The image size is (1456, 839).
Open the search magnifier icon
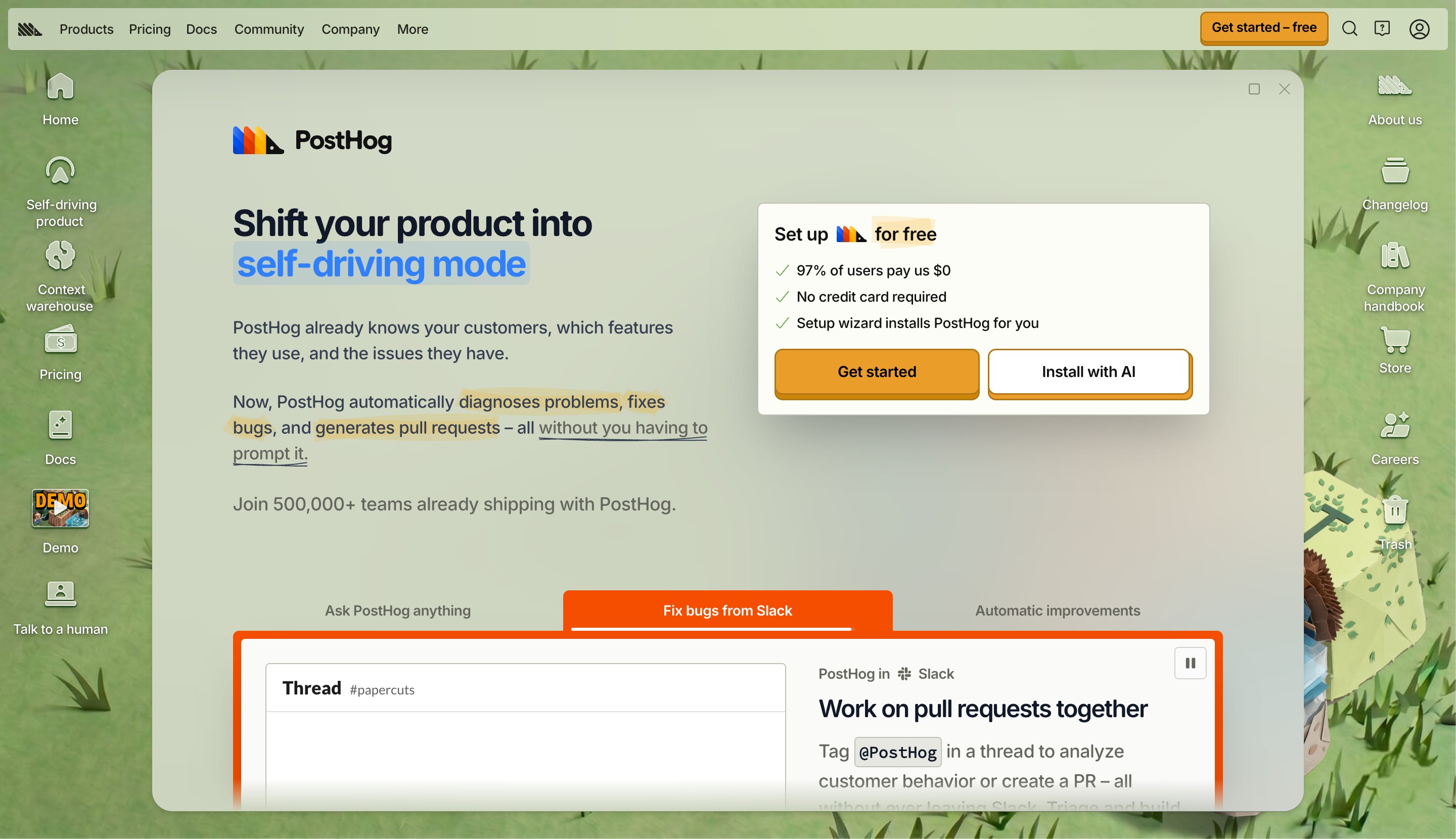[x=1349, y=29]
